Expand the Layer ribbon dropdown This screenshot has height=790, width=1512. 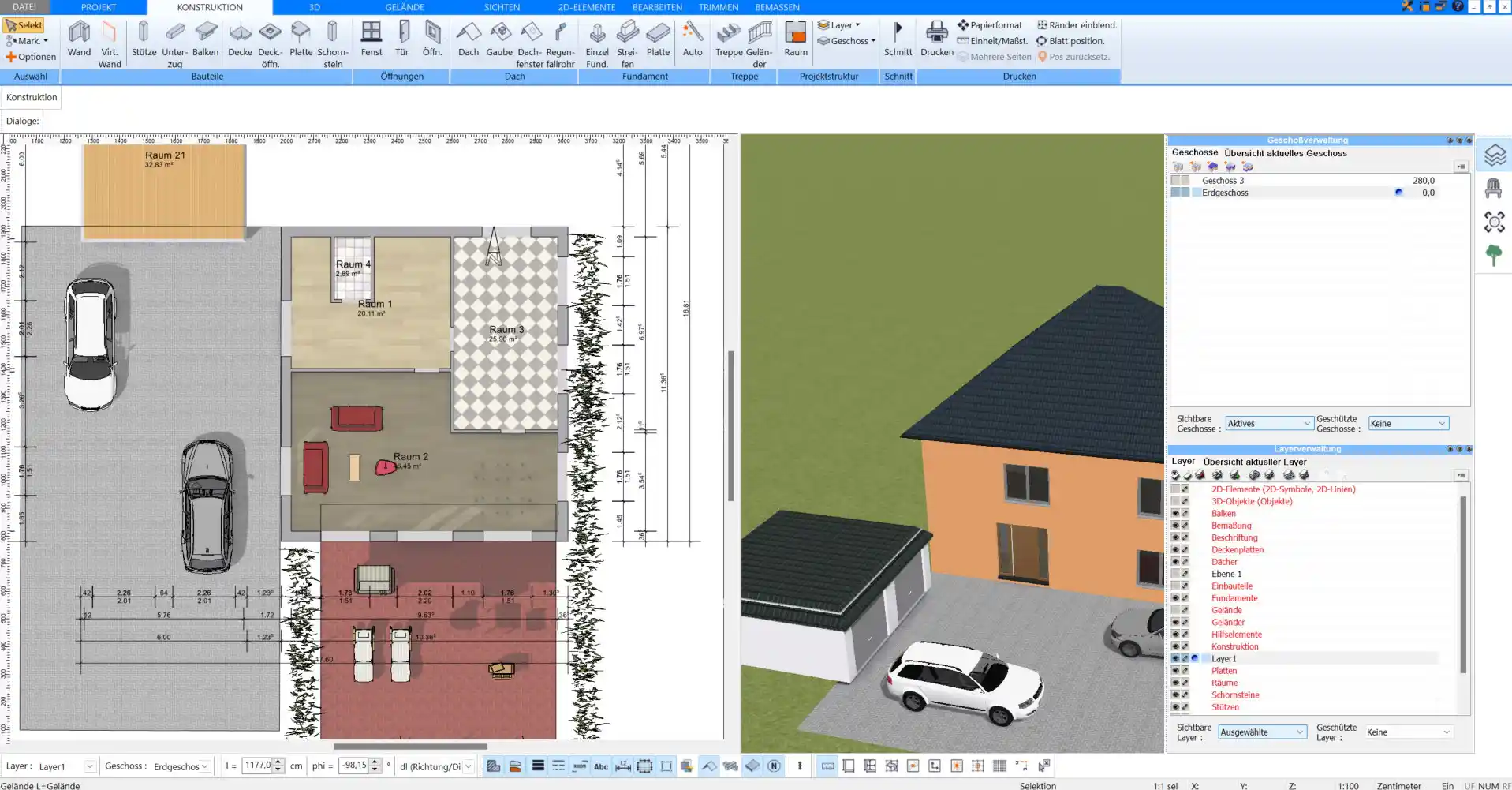click(x=839, y=25)
